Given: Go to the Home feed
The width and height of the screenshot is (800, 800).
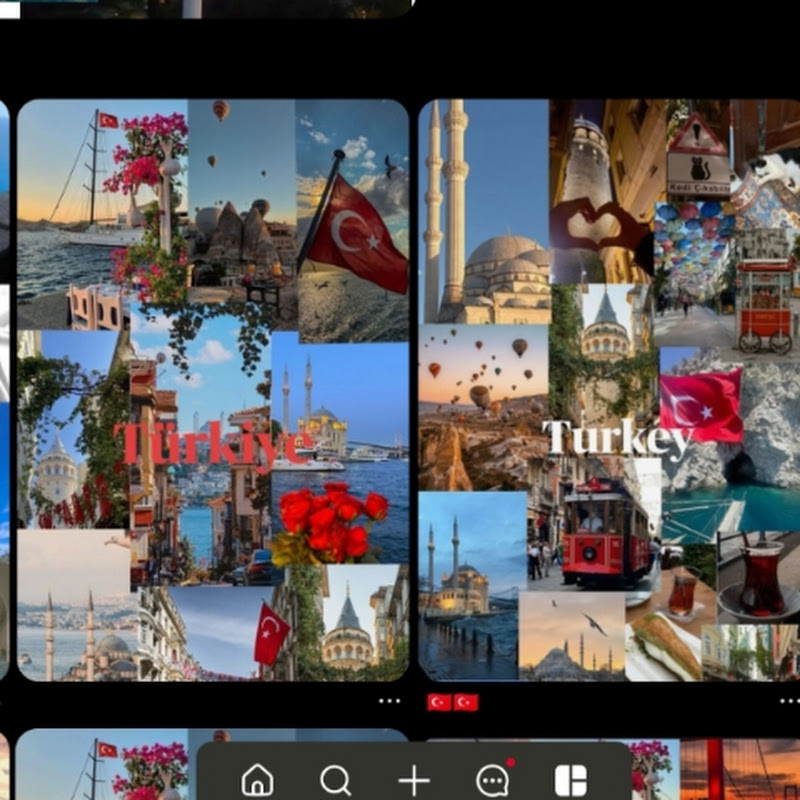Looking at the screenshot, I should tap(257, 780).
